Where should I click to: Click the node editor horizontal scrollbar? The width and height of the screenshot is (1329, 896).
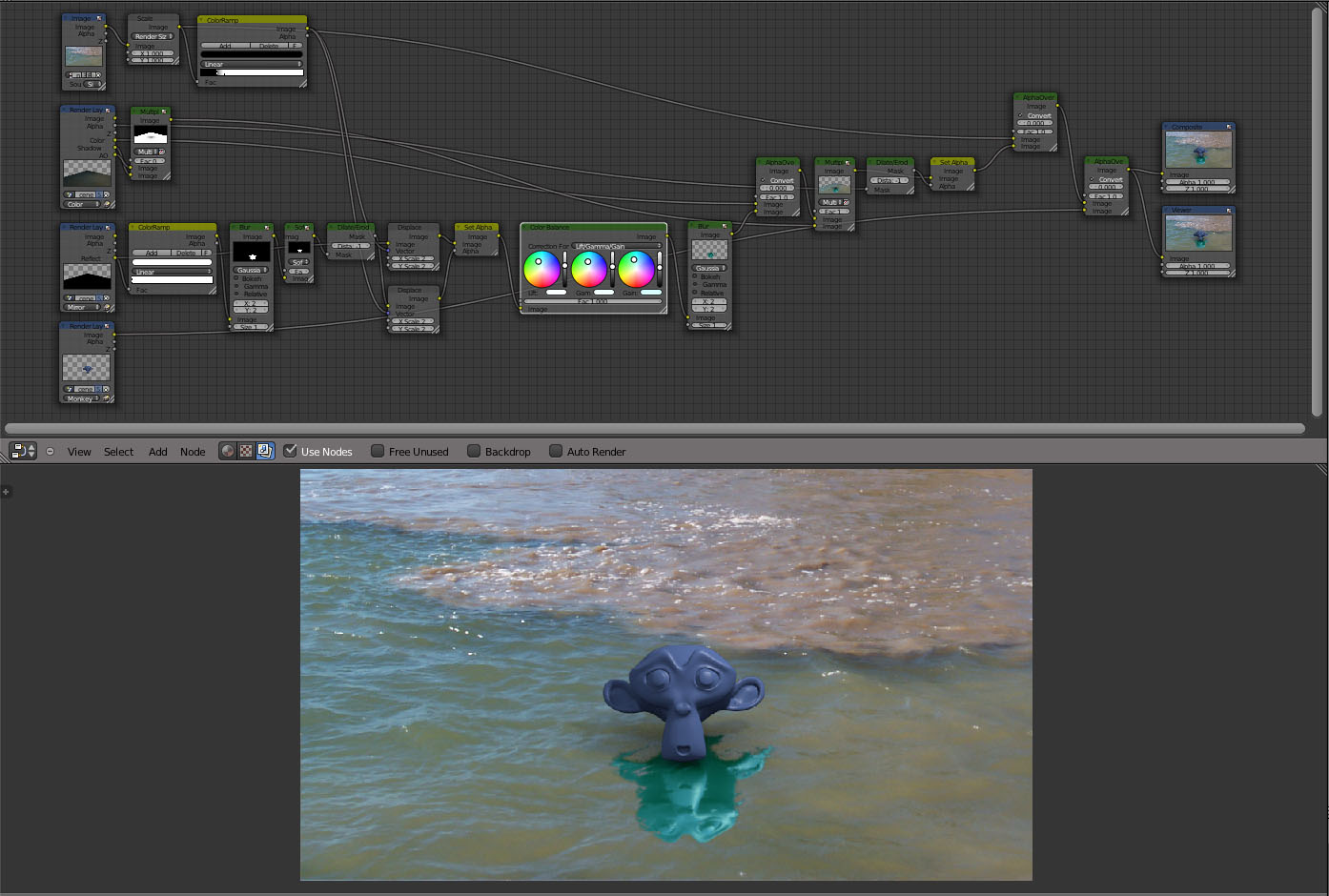tap(654, 429)
